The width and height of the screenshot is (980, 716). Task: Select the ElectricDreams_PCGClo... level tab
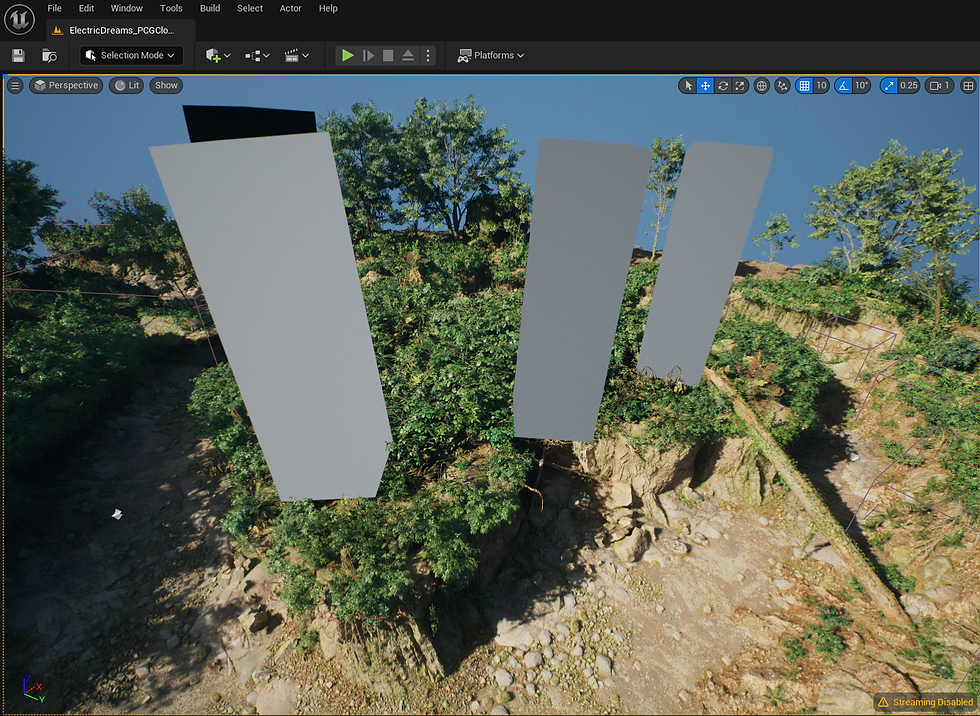(x=121, y=30)
